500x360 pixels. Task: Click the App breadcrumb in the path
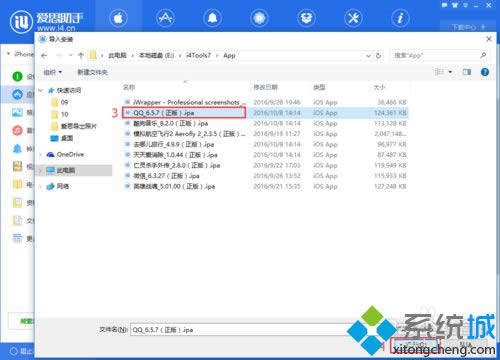229,56
